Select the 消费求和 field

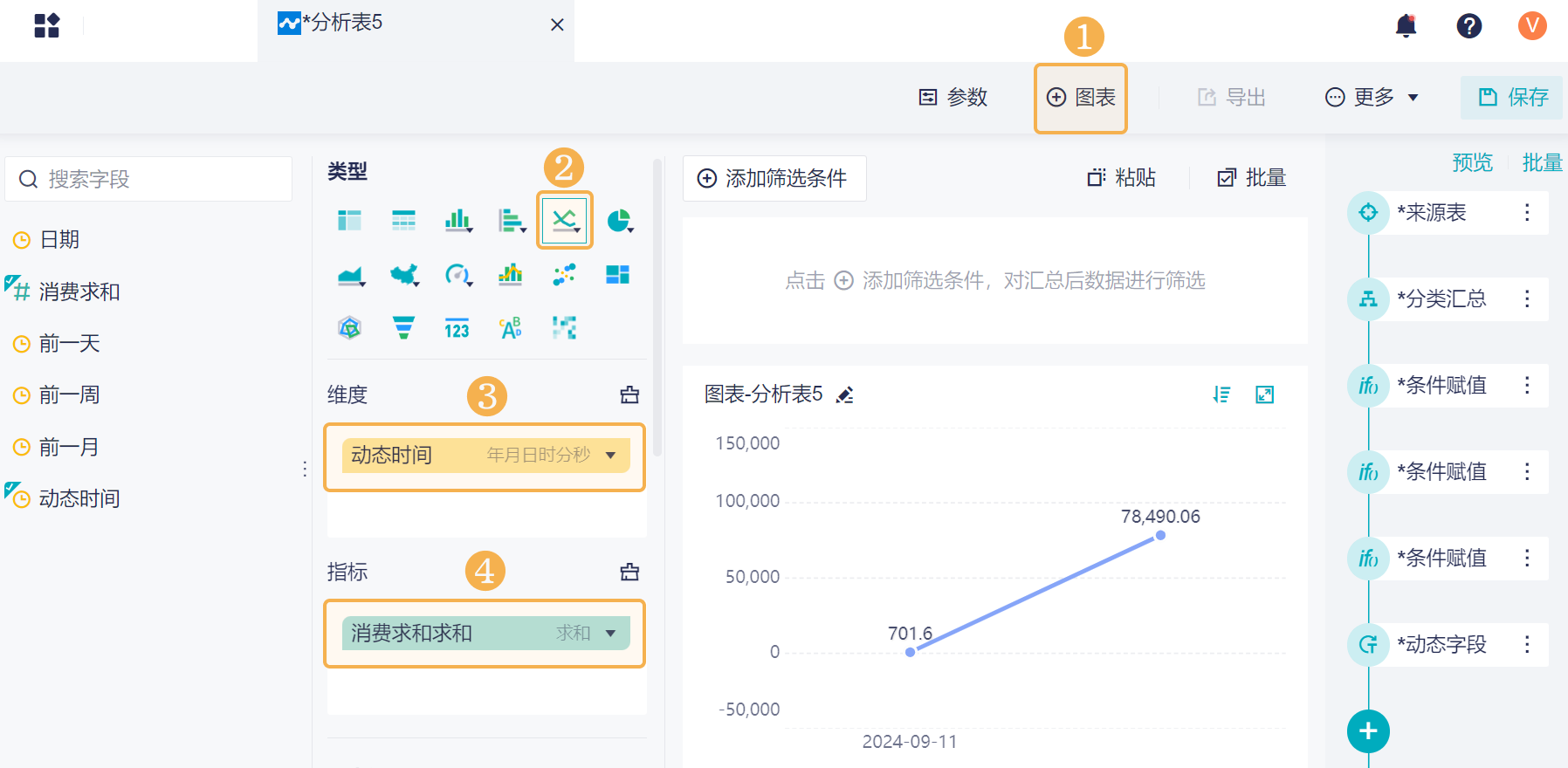tap(79, 291)
